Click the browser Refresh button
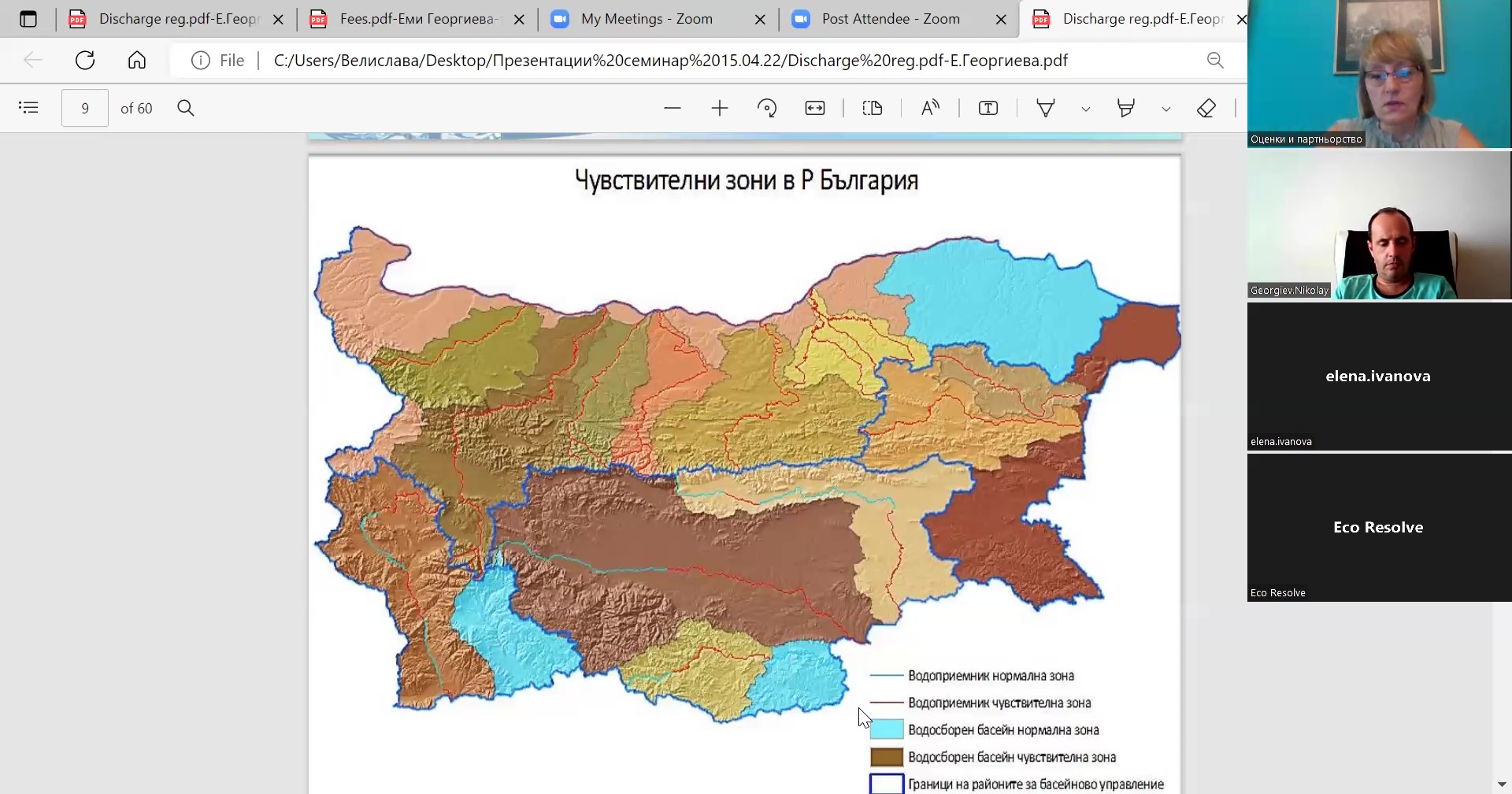 pos(85,60)
